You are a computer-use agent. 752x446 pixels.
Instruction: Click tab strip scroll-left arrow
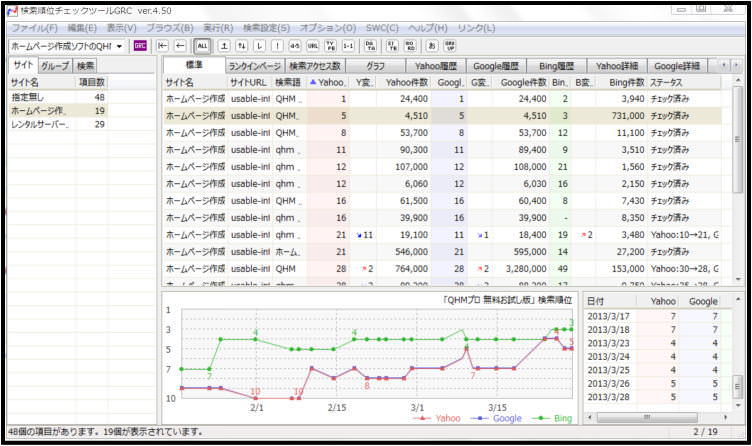point(724,65)
